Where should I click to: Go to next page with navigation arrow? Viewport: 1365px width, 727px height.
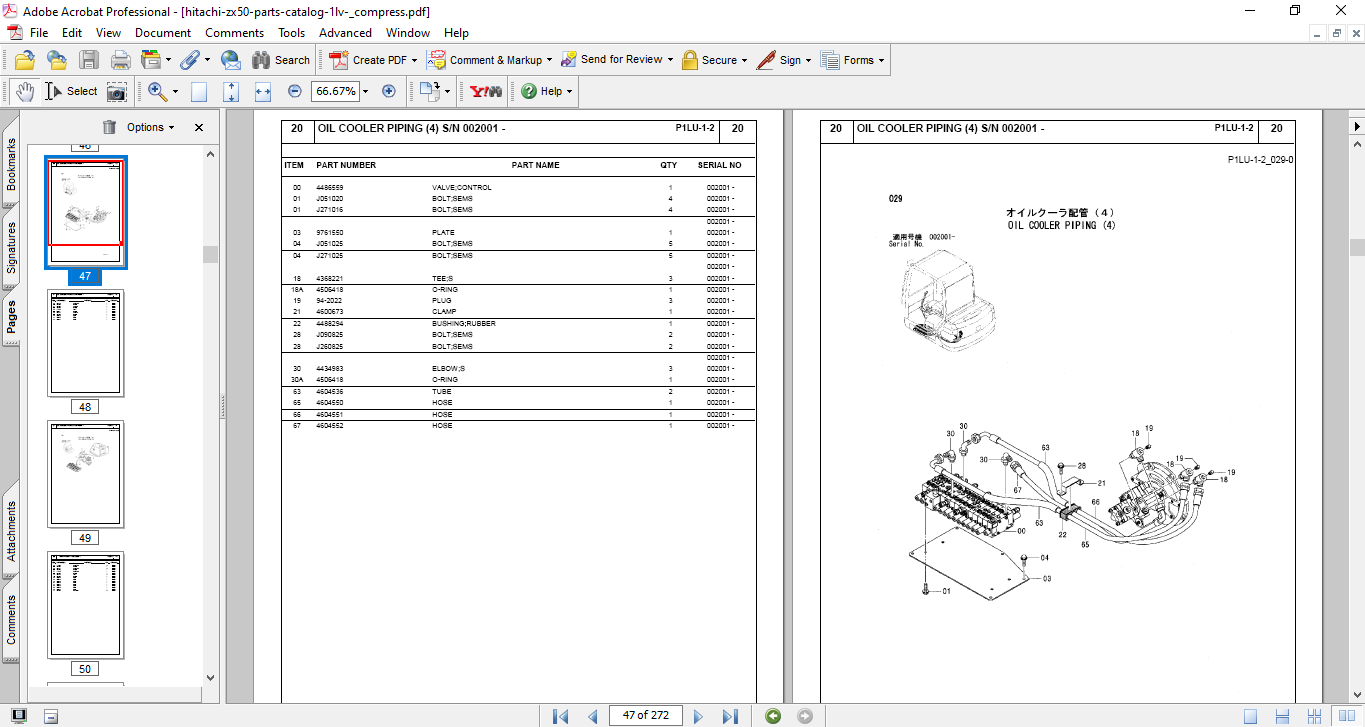tap(697, 715)
